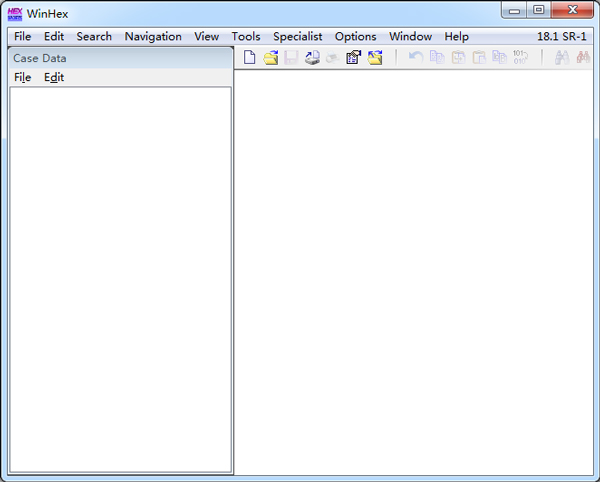This screenshot has width=600, height=482.
Task: Open the Window menu
Action: [411, 36]
